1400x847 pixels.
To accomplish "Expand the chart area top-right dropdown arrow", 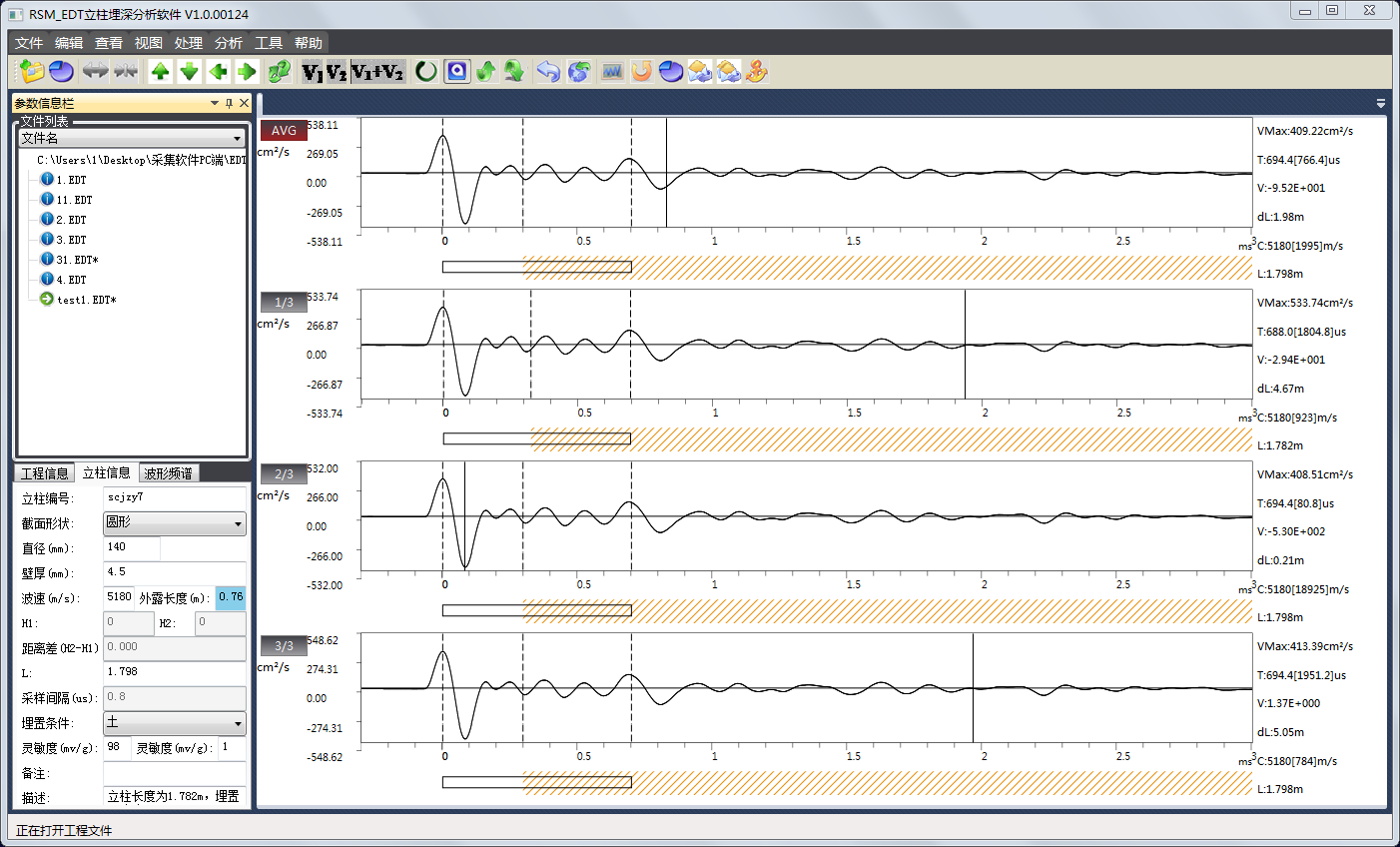I will pos(1381,103).
